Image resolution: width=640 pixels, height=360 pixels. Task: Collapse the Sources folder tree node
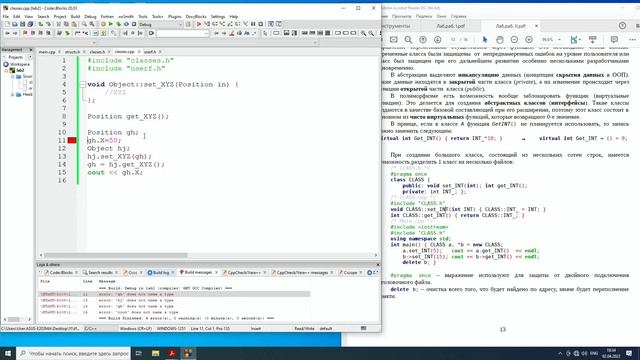click(x=13, y=77)
